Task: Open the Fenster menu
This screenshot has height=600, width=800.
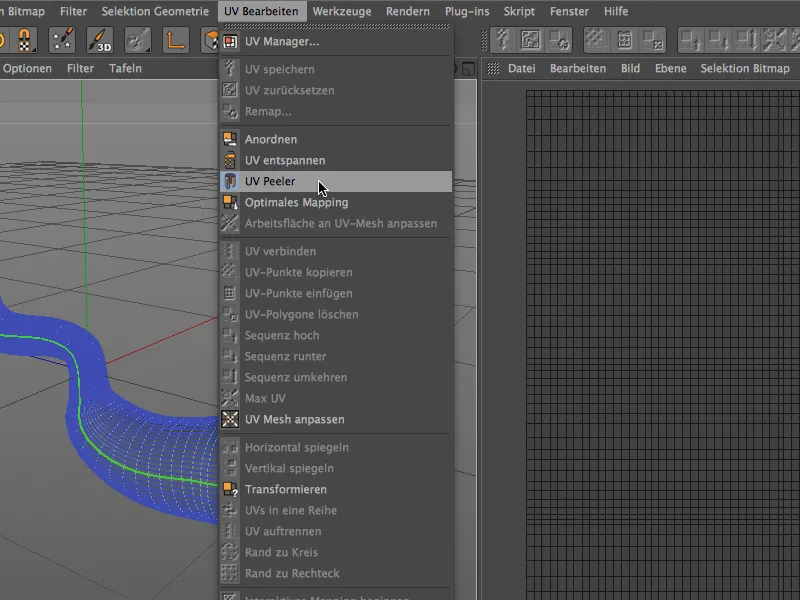Action: 569,11
